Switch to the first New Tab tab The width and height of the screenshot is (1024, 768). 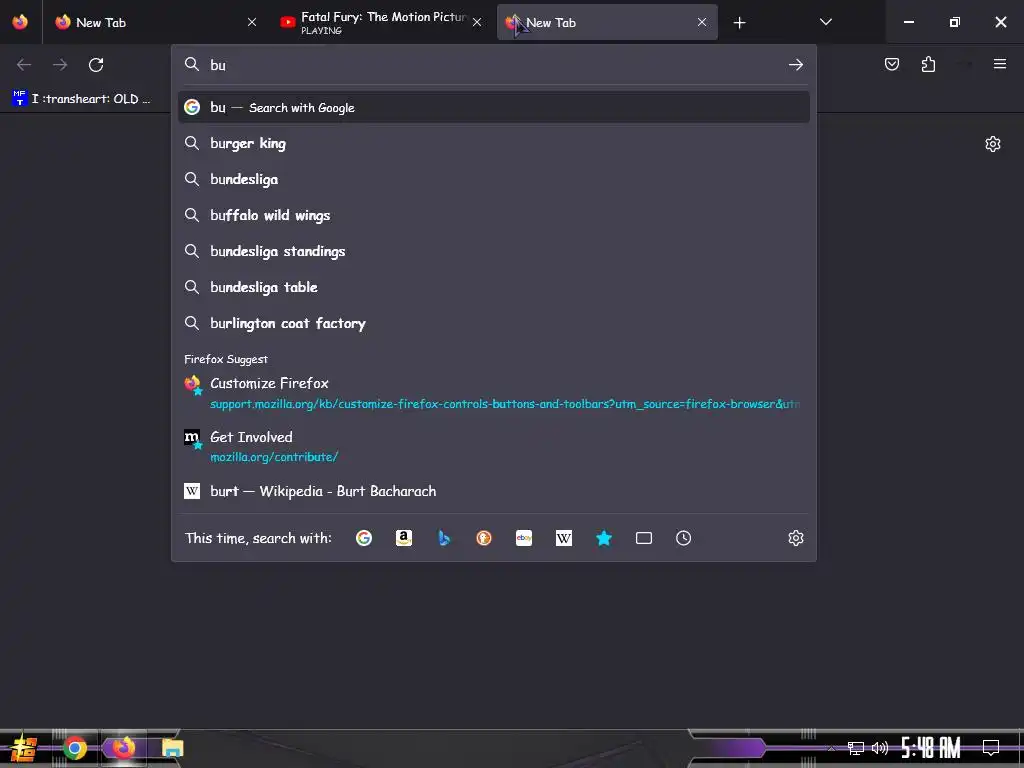155,22
